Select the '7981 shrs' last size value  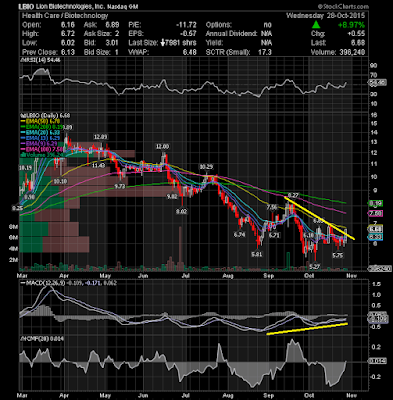click(181, 43)
